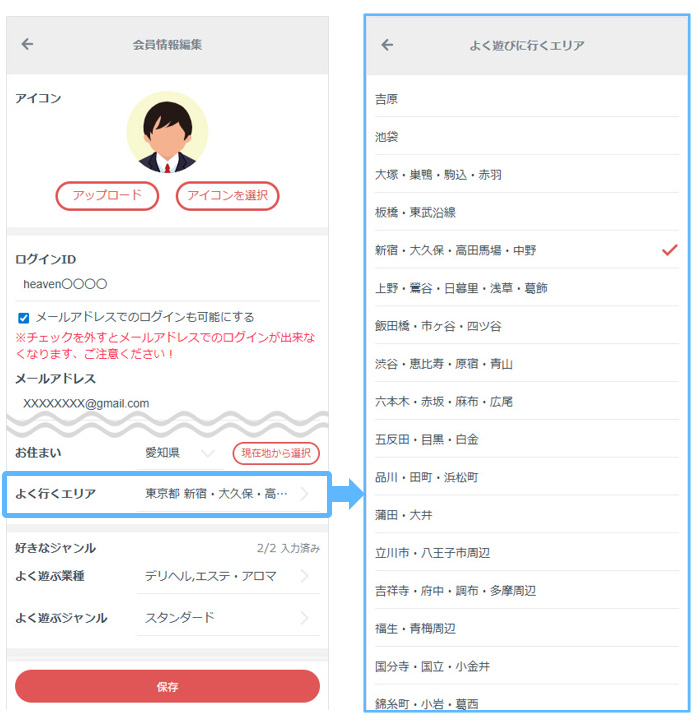
Task: Toggle メールアドレスでのログイン checkbox
Action: click(x=24, y=317)
